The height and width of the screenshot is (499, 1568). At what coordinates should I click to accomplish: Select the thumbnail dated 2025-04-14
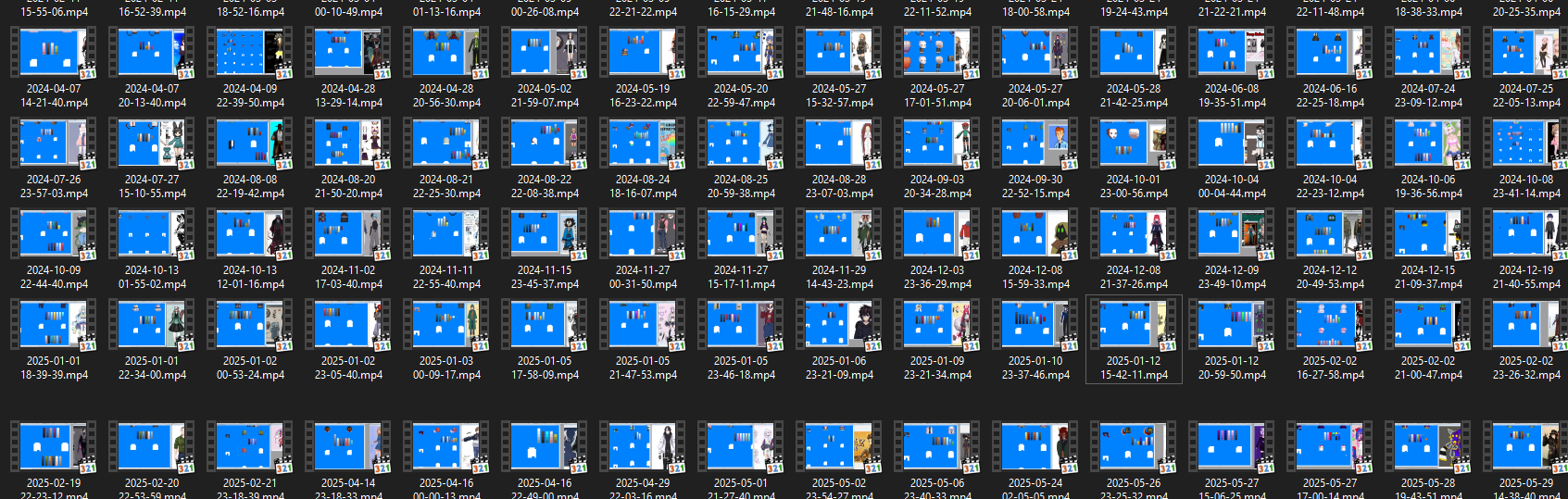[x=348, y=446]
